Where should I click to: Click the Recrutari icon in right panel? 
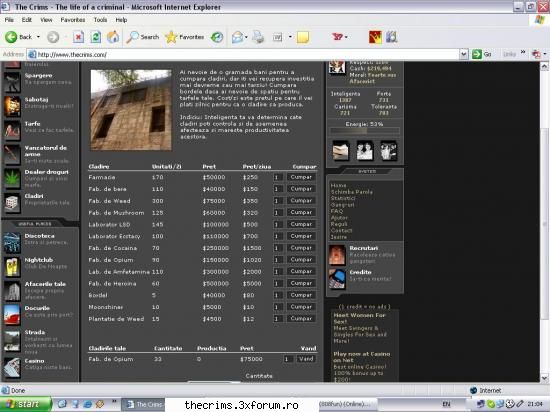(337, 255)
